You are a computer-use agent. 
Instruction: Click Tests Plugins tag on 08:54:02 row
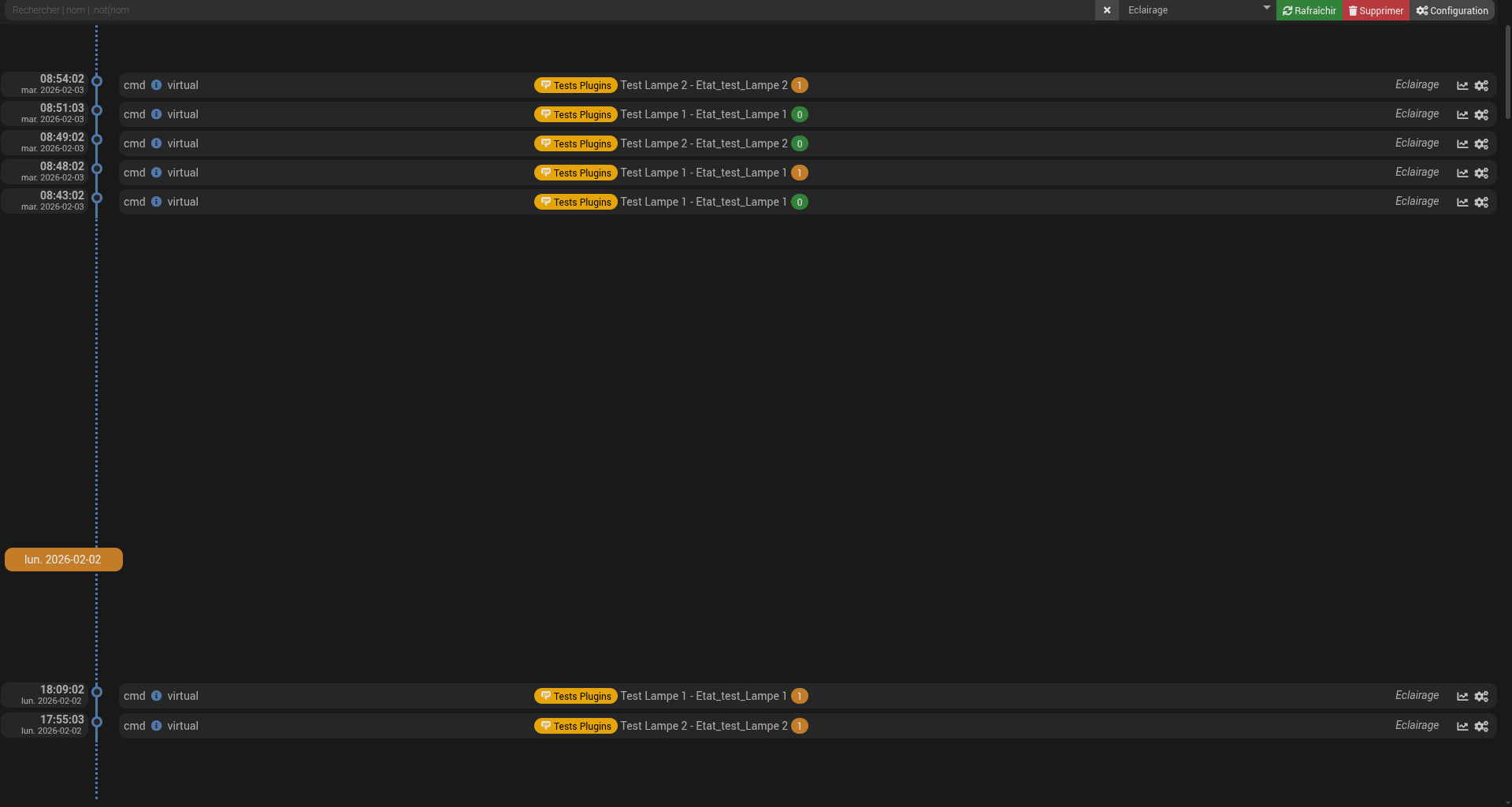pos(575,85)
